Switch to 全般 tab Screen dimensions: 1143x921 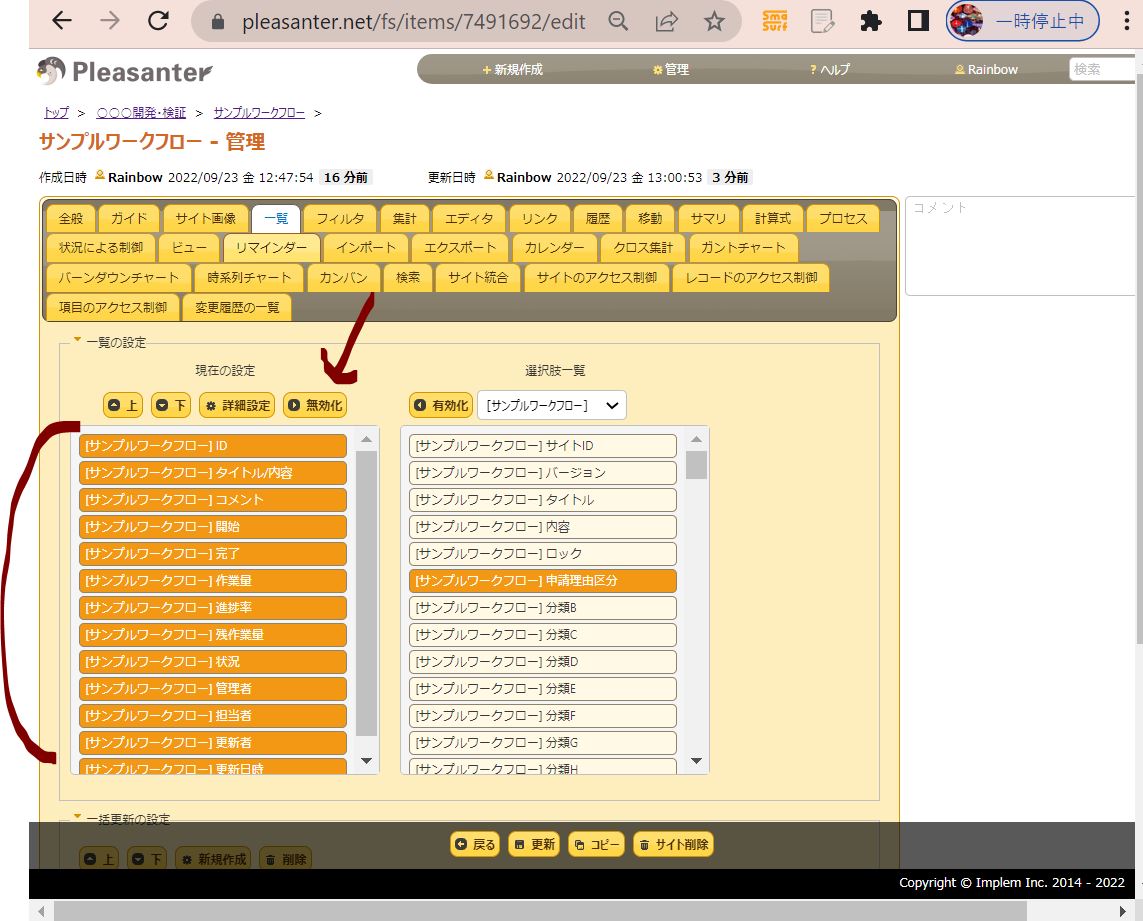(x=71, y=219)
